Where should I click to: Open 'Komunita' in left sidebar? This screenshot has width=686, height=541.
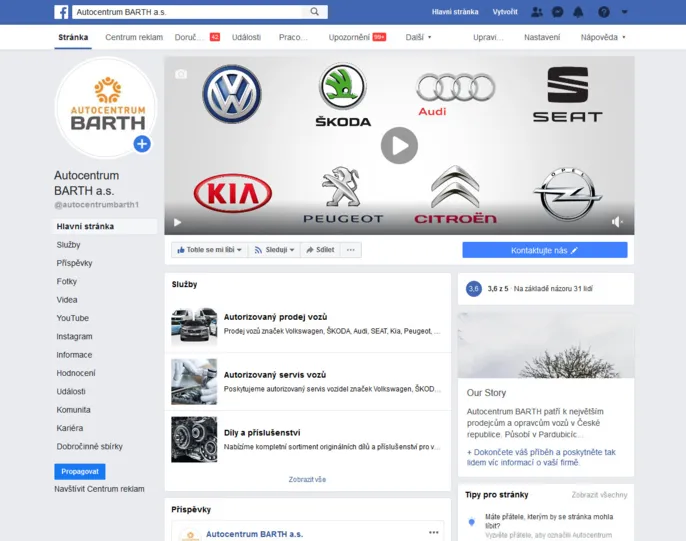click(x=74, y=410)
